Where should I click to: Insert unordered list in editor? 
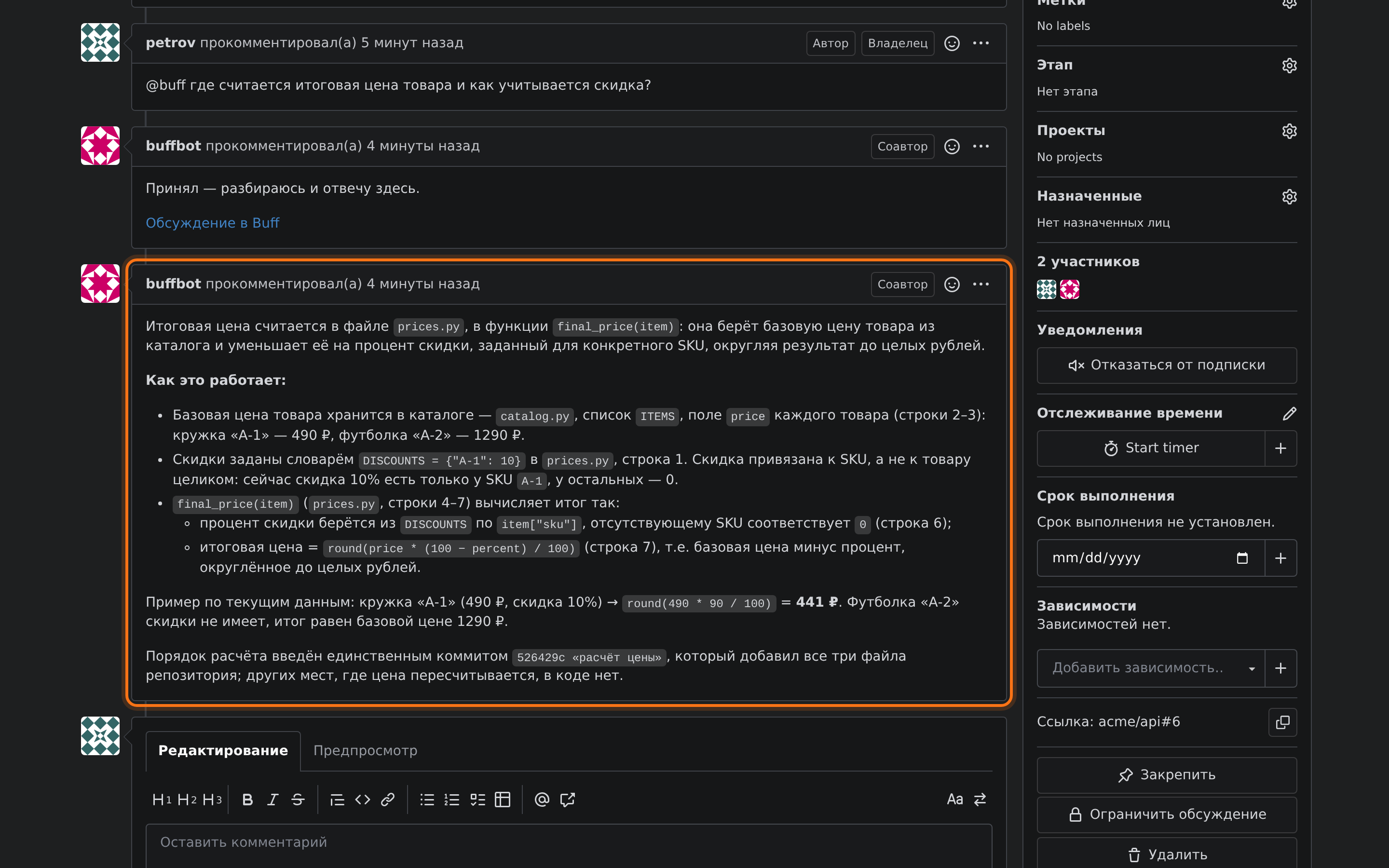(427, 799)
